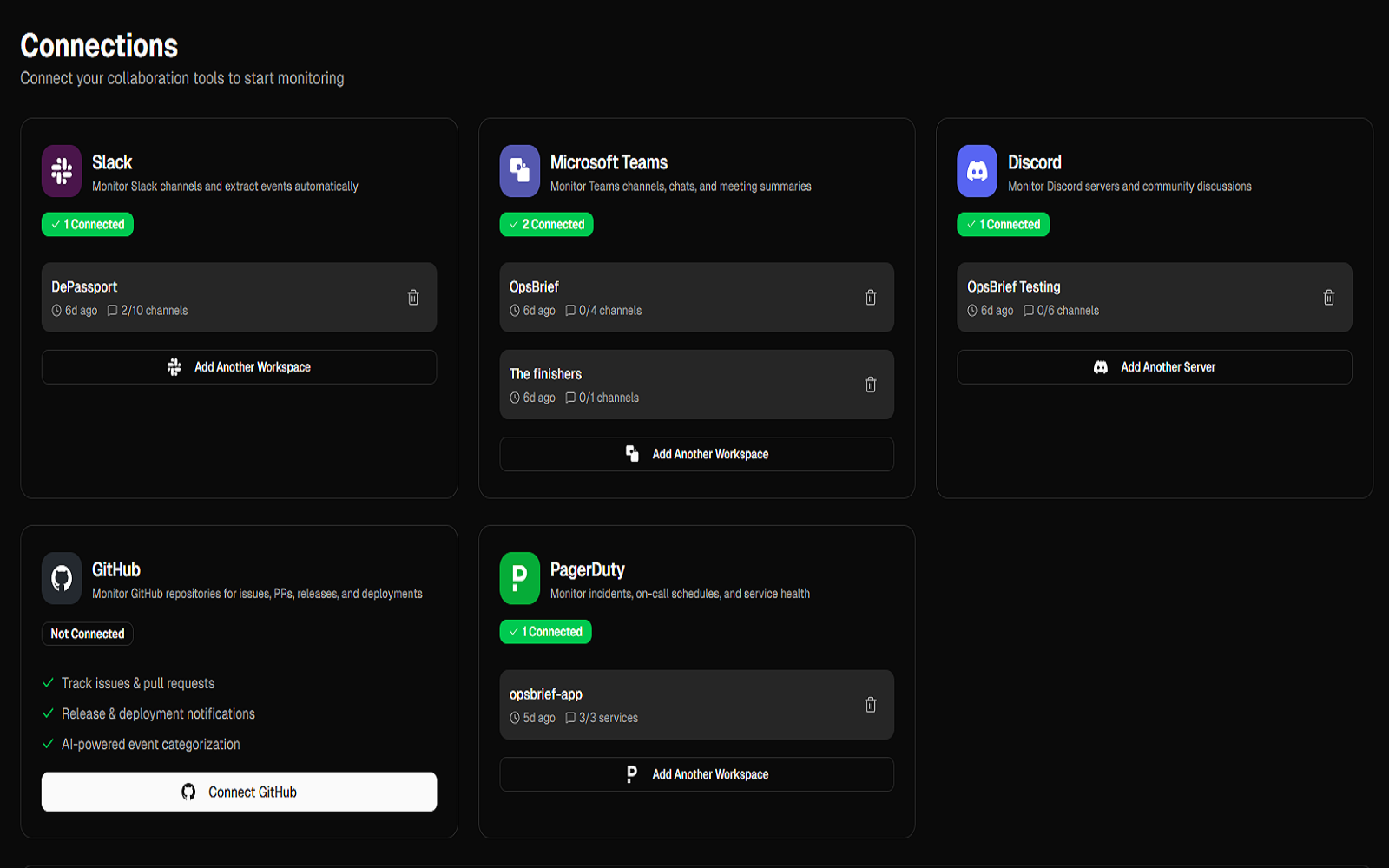Click the Microsoft Teams app icon

pyautogui.click(x=519, y=170)
